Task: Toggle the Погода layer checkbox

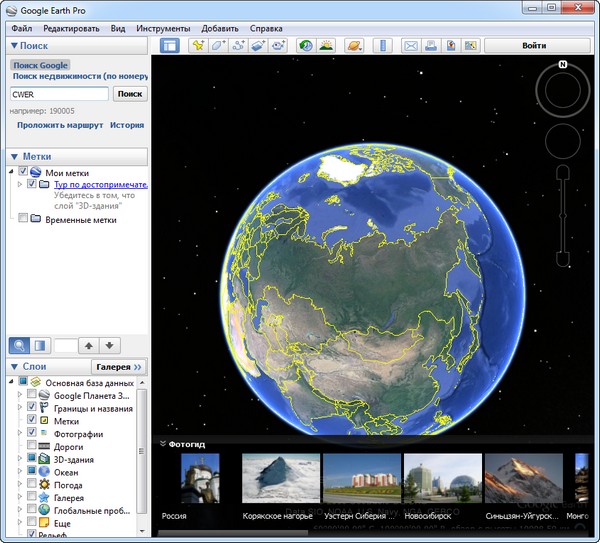Action: click(x=33, y=484)
